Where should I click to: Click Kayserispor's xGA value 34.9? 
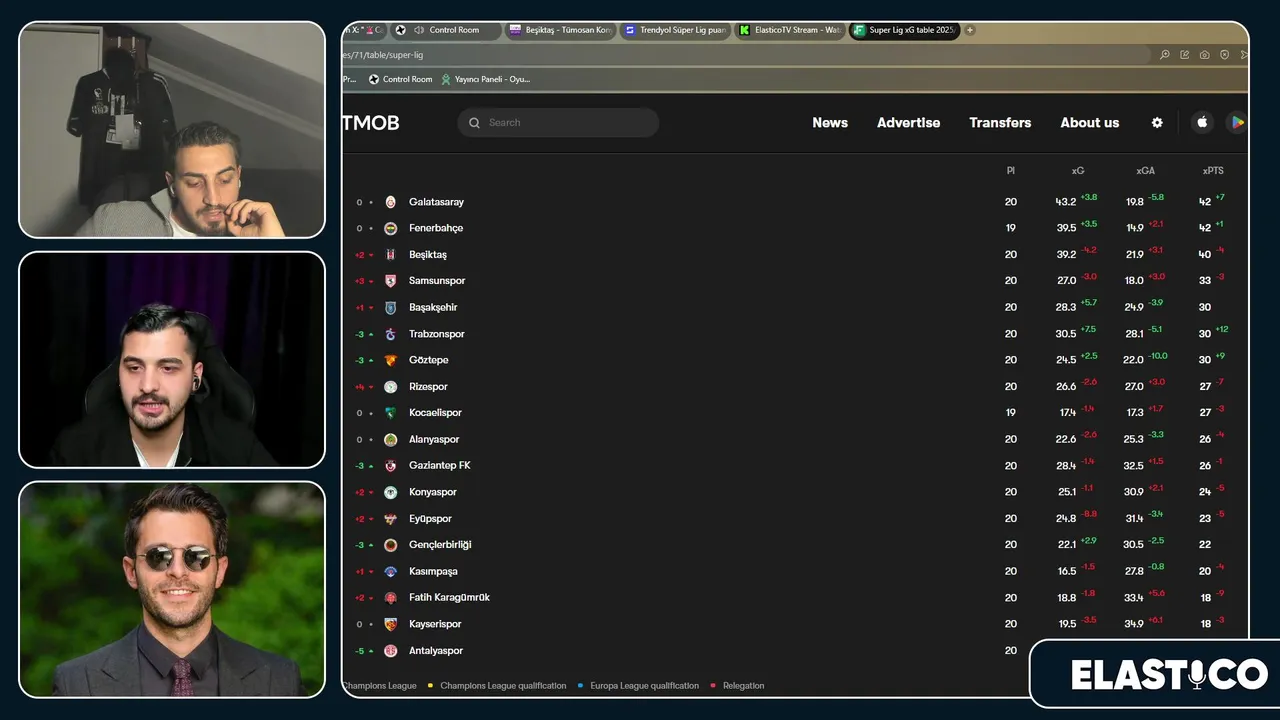[x=1134, y=624]
